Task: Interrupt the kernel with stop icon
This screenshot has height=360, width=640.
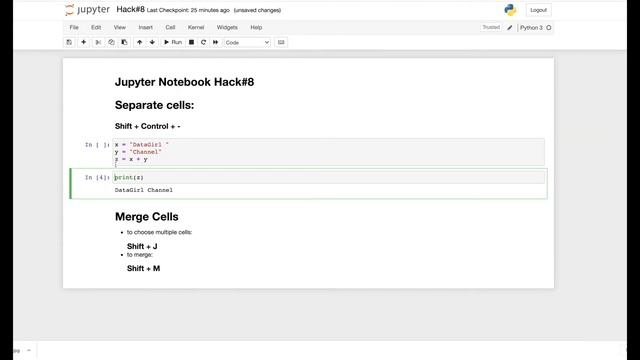Action: tap(191, 42)
